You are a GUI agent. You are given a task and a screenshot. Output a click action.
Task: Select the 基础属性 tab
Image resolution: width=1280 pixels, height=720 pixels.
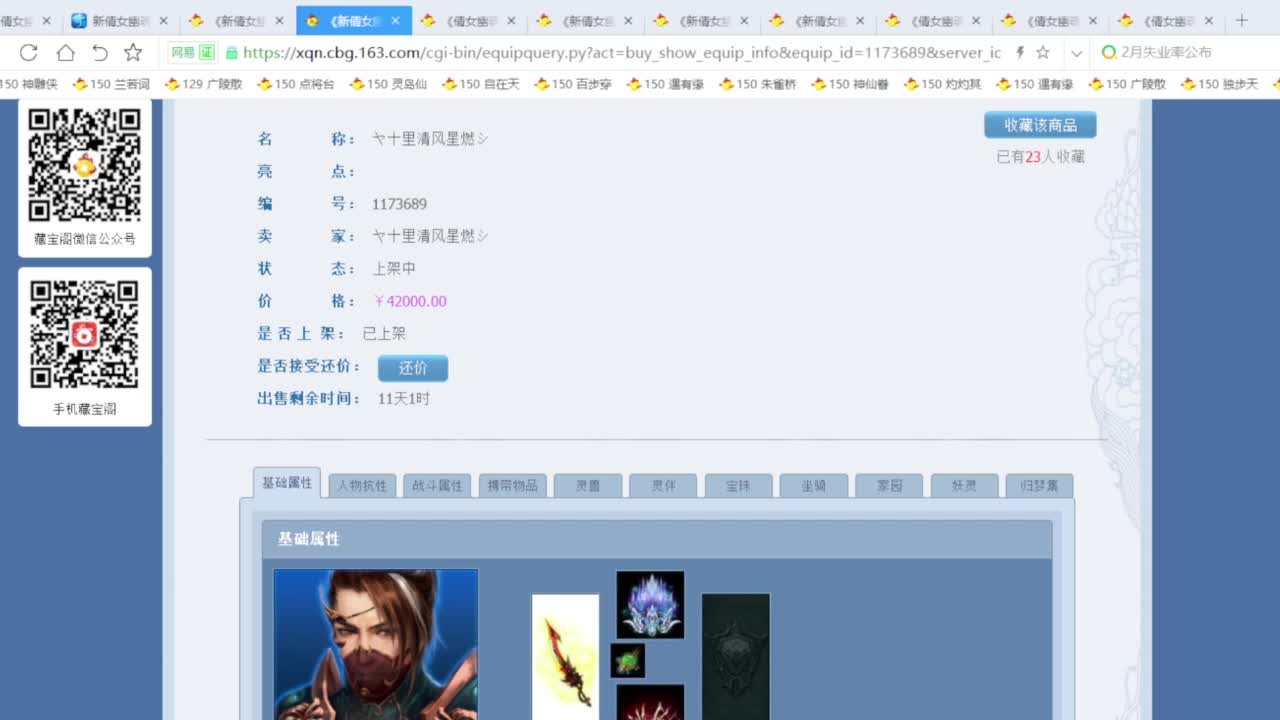pyautogui.click(x=287, y=483)
